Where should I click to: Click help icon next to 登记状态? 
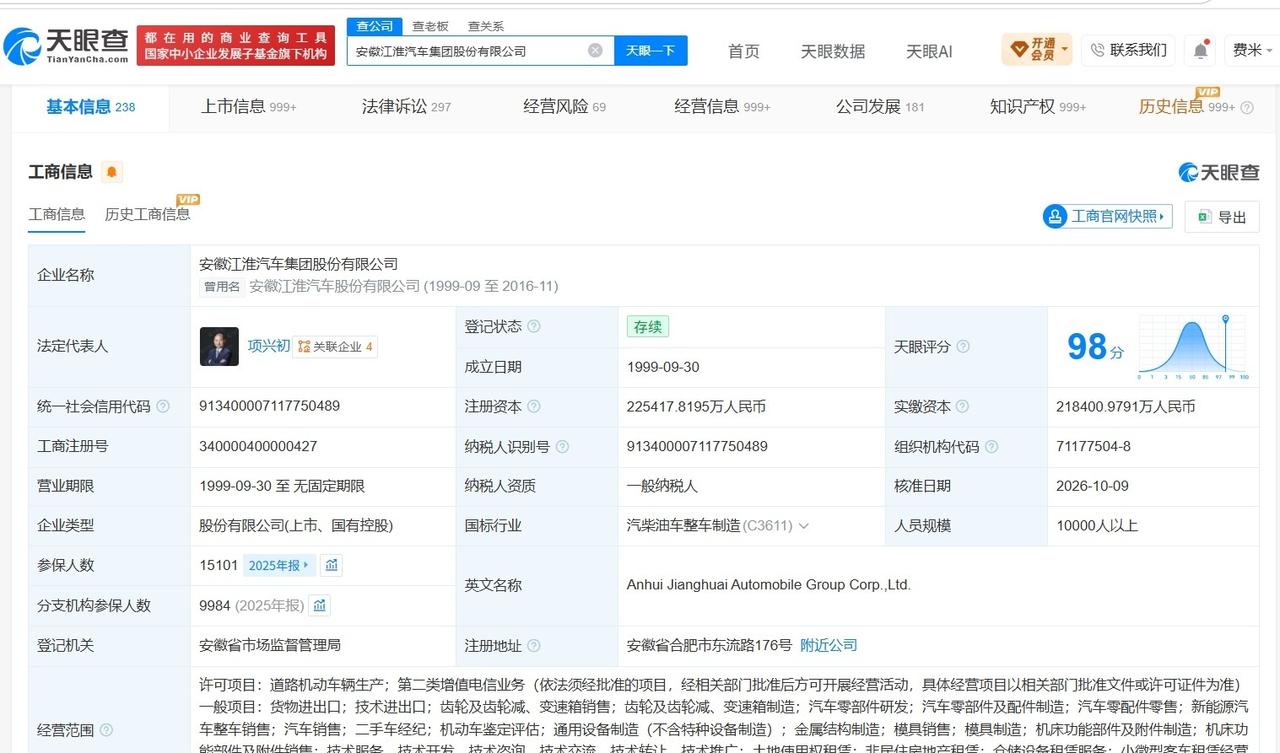[x=534, y=327]
